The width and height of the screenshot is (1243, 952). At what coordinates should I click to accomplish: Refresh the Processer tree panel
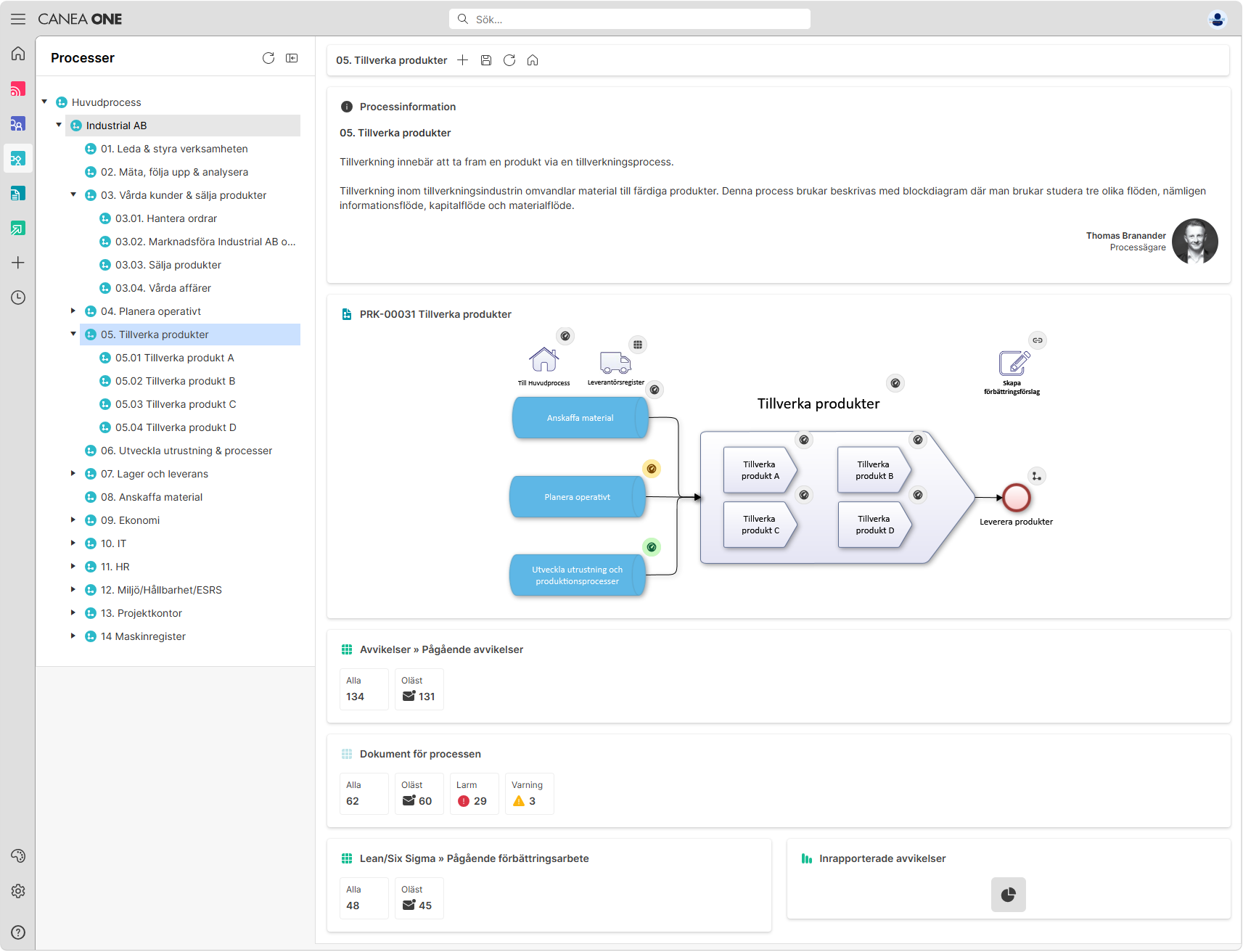tap(268, 58)
